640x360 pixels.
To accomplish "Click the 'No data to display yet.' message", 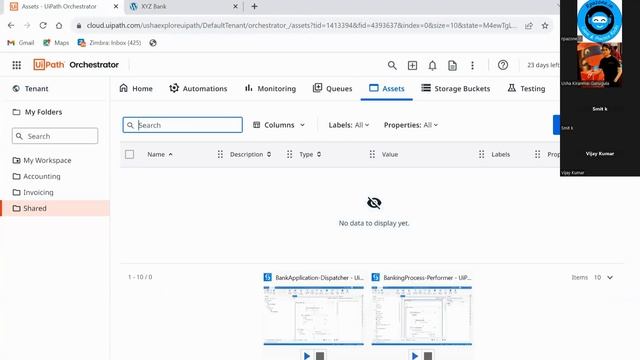I will (374, 223).
